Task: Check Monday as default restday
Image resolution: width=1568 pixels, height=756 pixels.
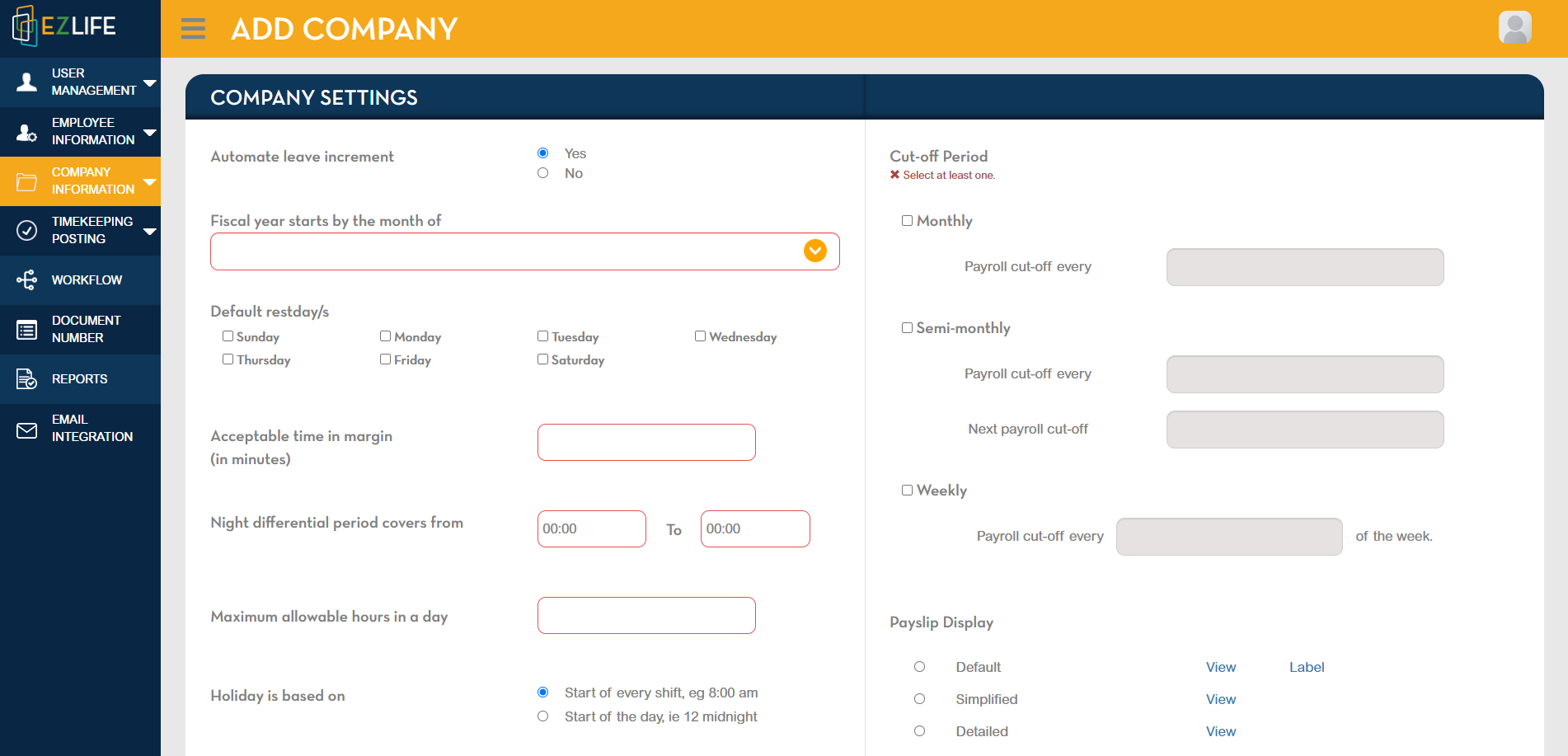Action: pos(385,336)
